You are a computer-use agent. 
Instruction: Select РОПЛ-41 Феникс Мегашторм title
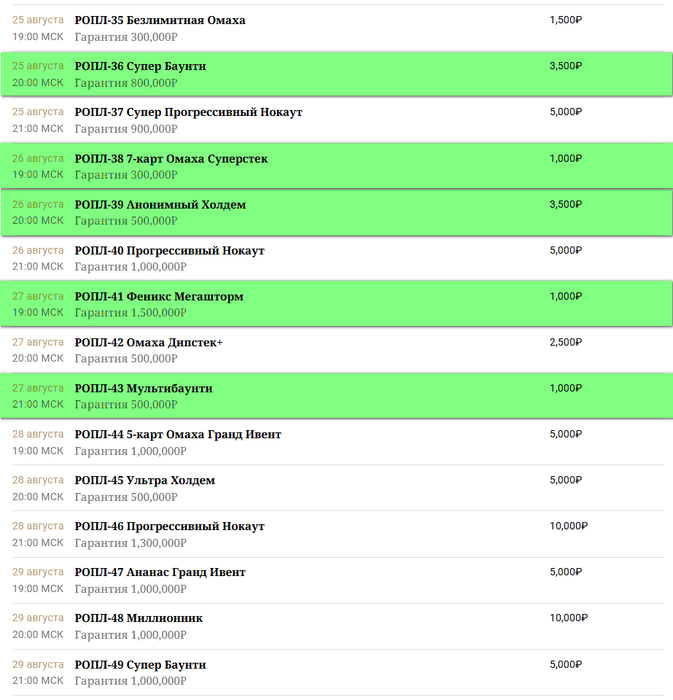tap(159, 296)
